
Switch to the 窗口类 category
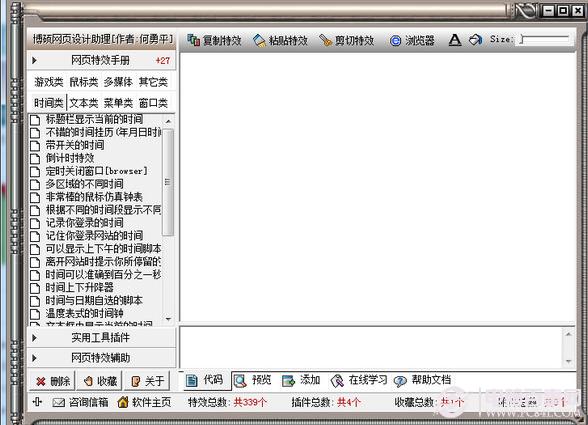tap(153, 102)
